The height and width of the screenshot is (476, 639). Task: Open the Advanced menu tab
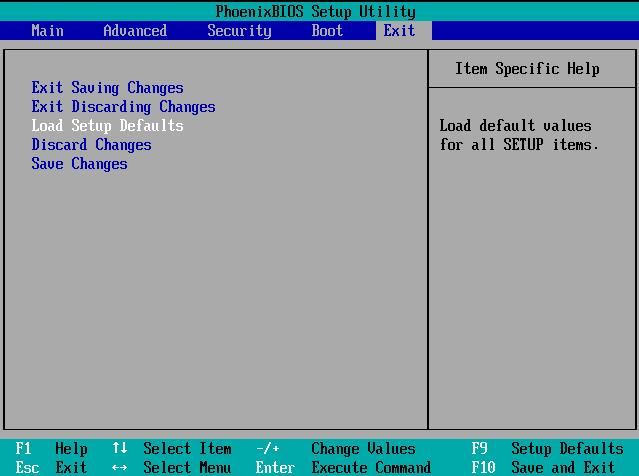(x=135, y=31)
